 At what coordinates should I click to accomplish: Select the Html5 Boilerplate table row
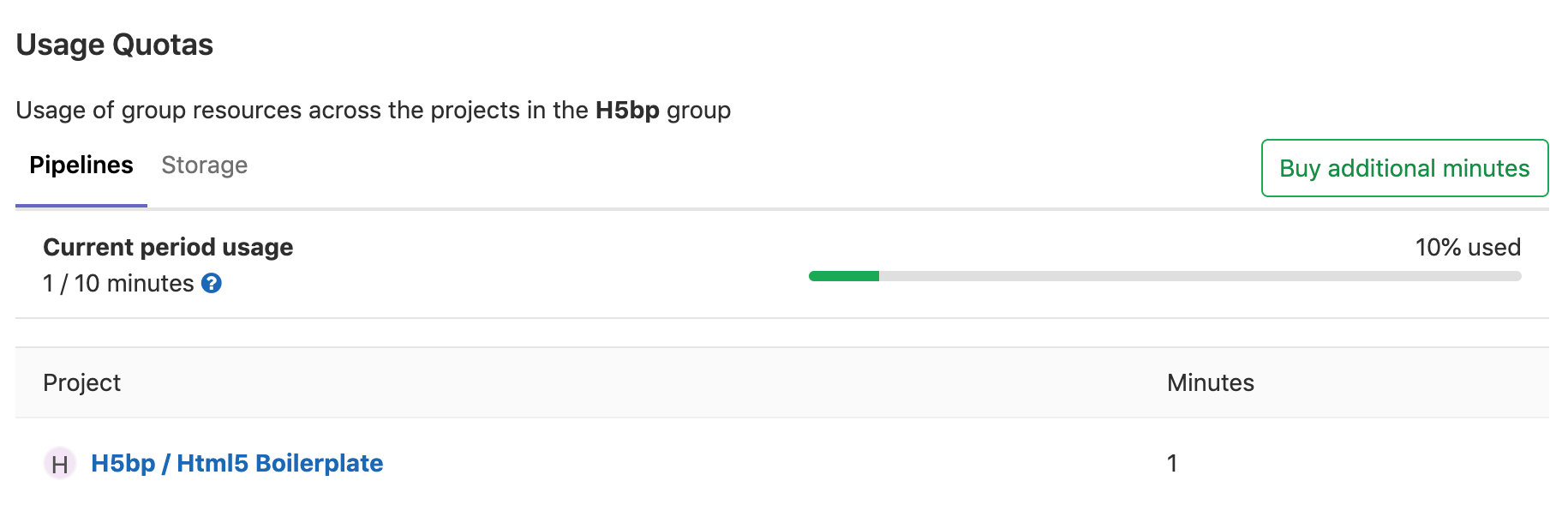click(771, 463)
